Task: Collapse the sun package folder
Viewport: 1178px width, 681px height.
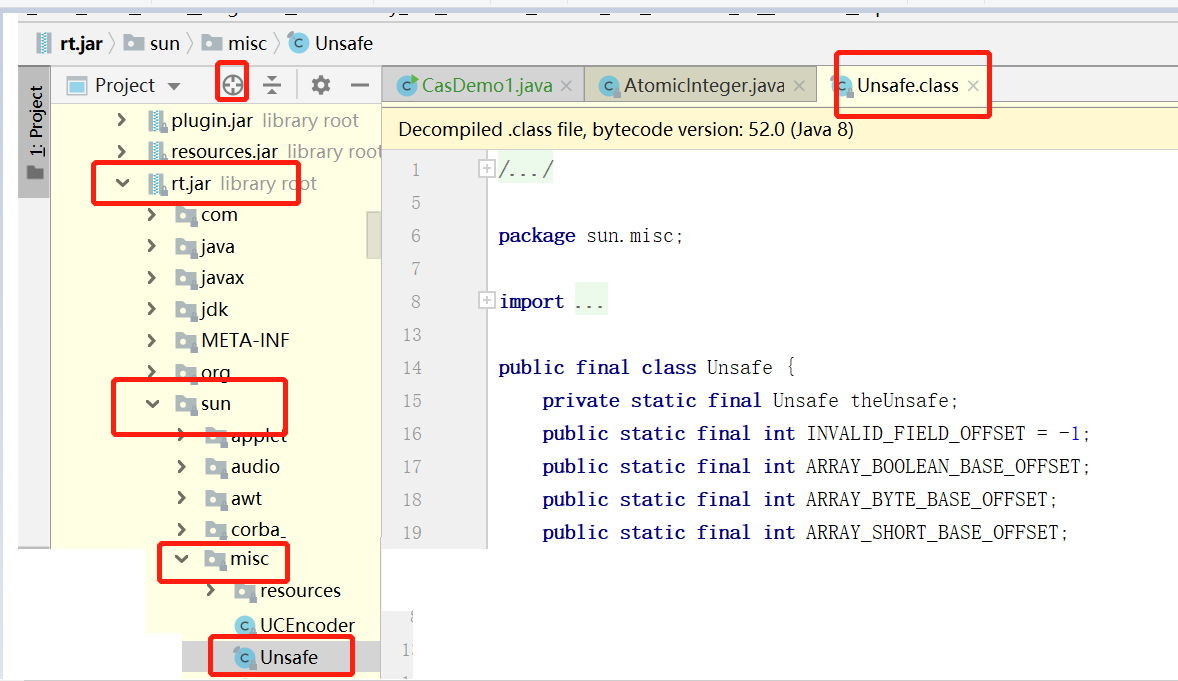Action: click(x=153, y=404)
